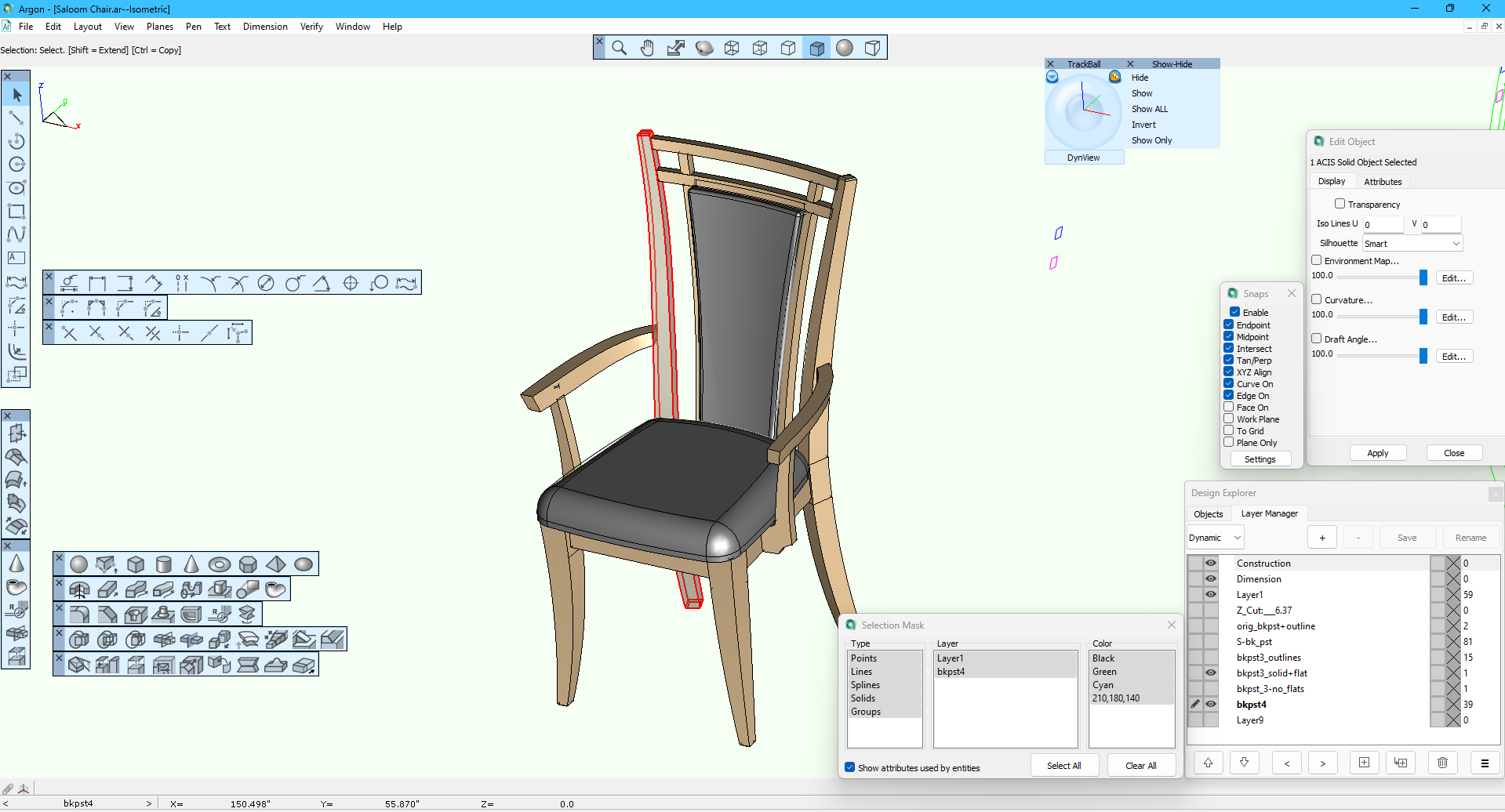
Task: Open the Dimension menu
Action: (x=265, y=27)
